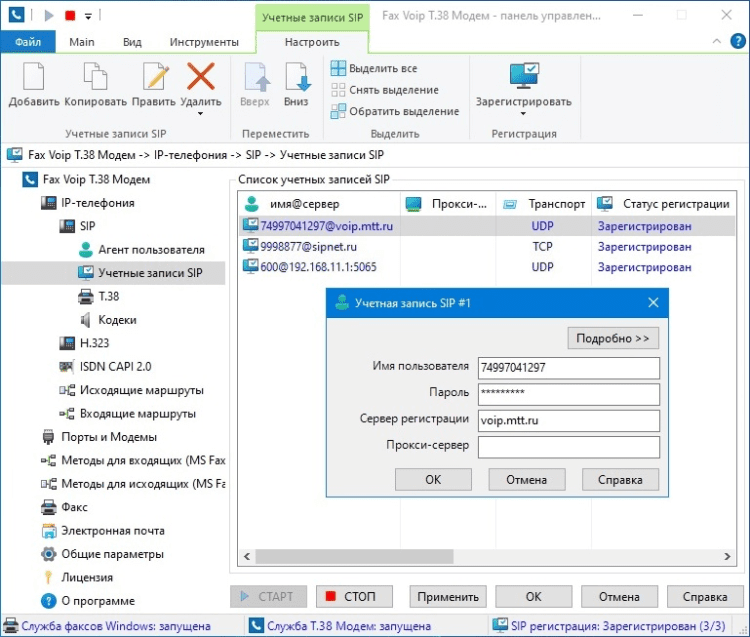The width and height of the screenshot is (750, 637).
Task: Switch to the Инструменты ribbon tab
Action: coord(204,42)
